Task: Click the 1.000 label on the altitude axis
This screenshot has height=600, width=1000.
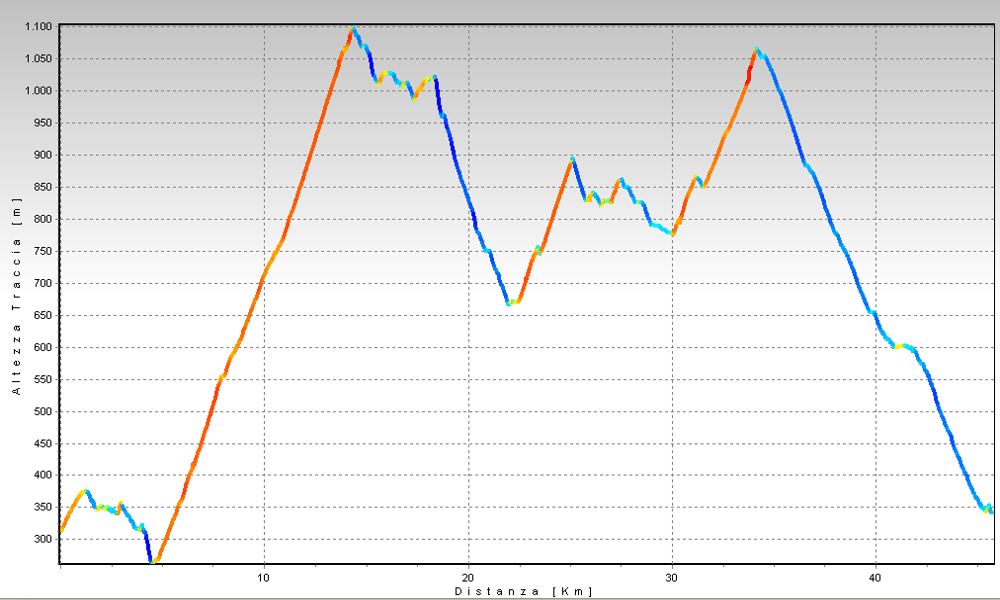Action: [x=39, y=91]
